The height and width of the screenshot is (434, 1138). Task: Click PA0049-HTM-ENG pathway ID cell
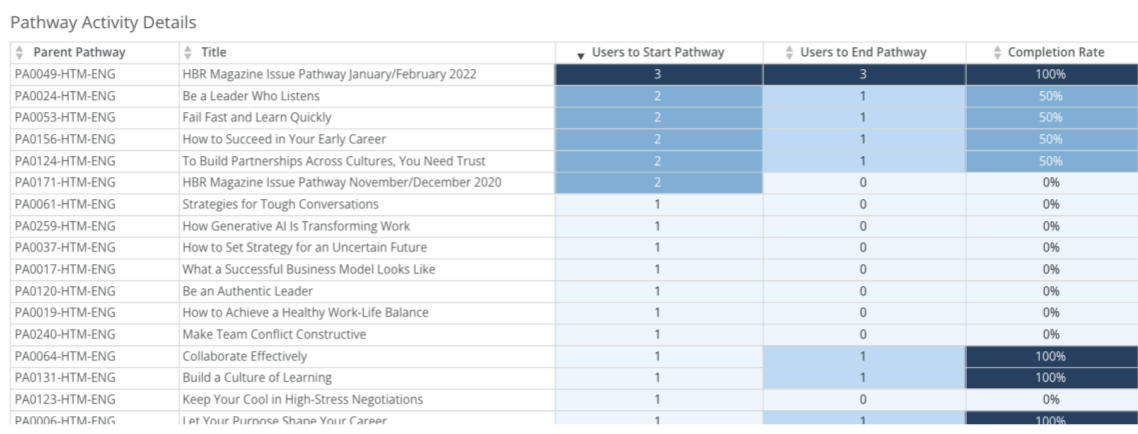(64, 74)
